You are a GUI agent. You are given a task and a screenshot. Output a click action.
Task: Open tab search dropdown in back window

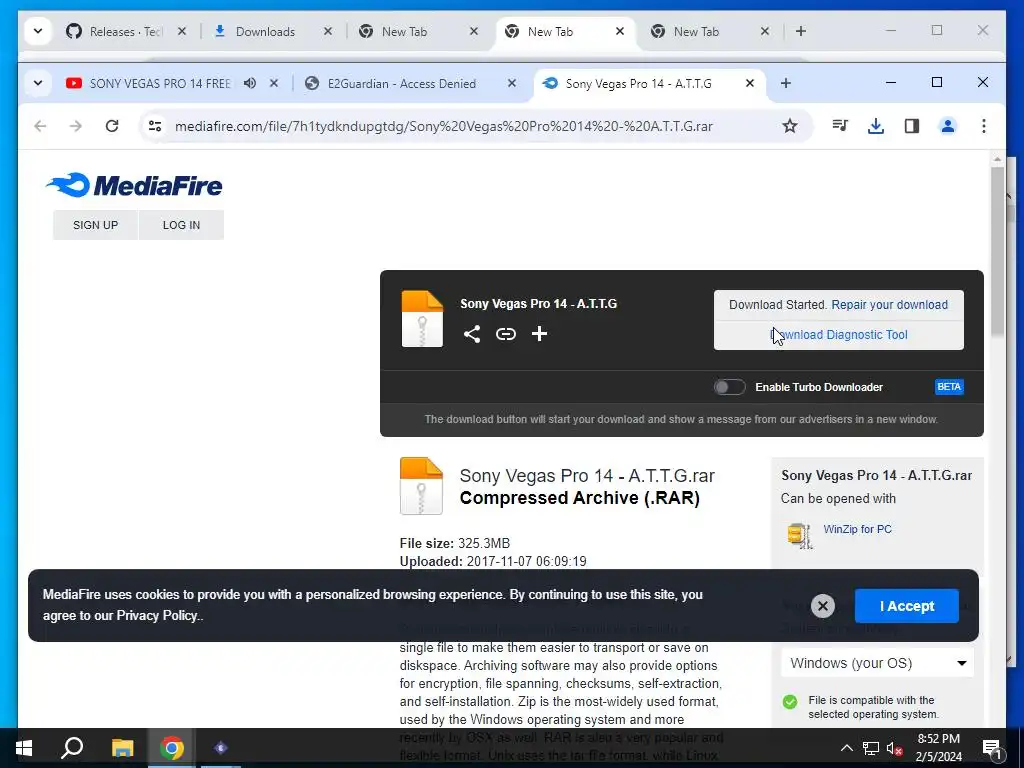[x=38, y=31]
